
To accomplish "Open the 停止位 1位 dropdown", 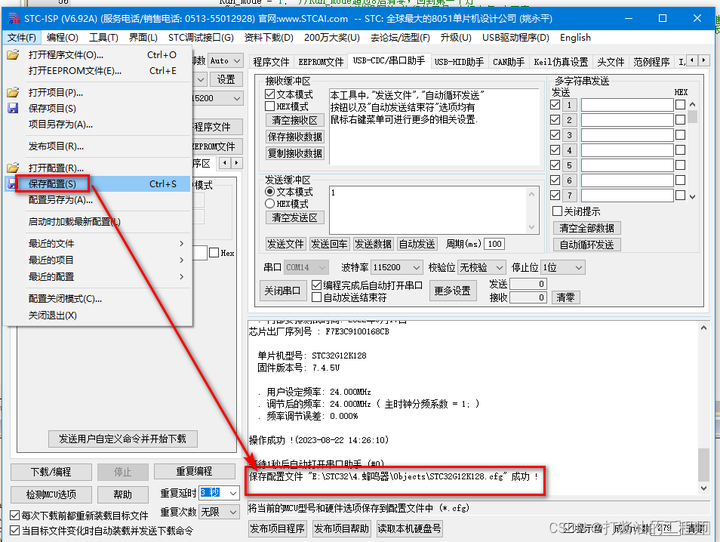I will (563, 267).
